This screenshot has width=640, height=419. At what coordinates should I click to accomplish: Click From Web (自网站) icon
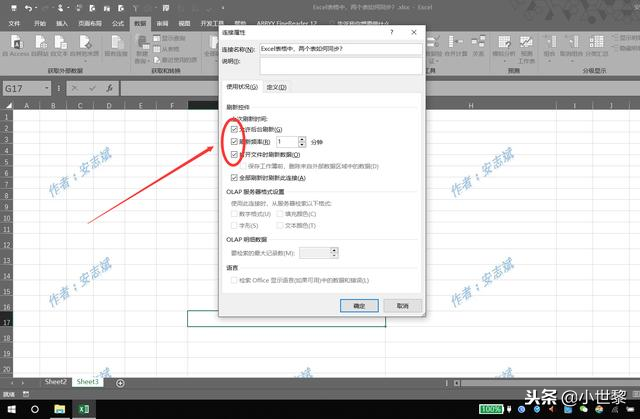click(x=40, y=46)
